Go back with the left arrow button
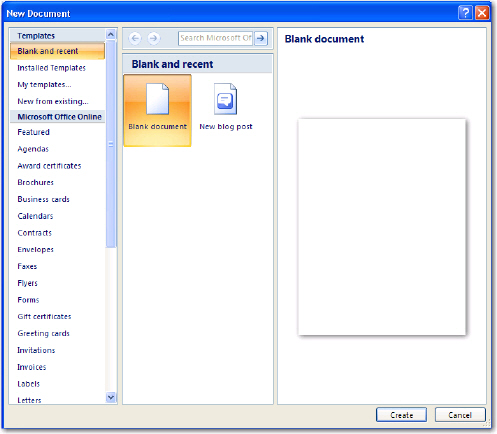Image resolution: width=497 pixels, height=434 pixels. [x=135, y=38]
